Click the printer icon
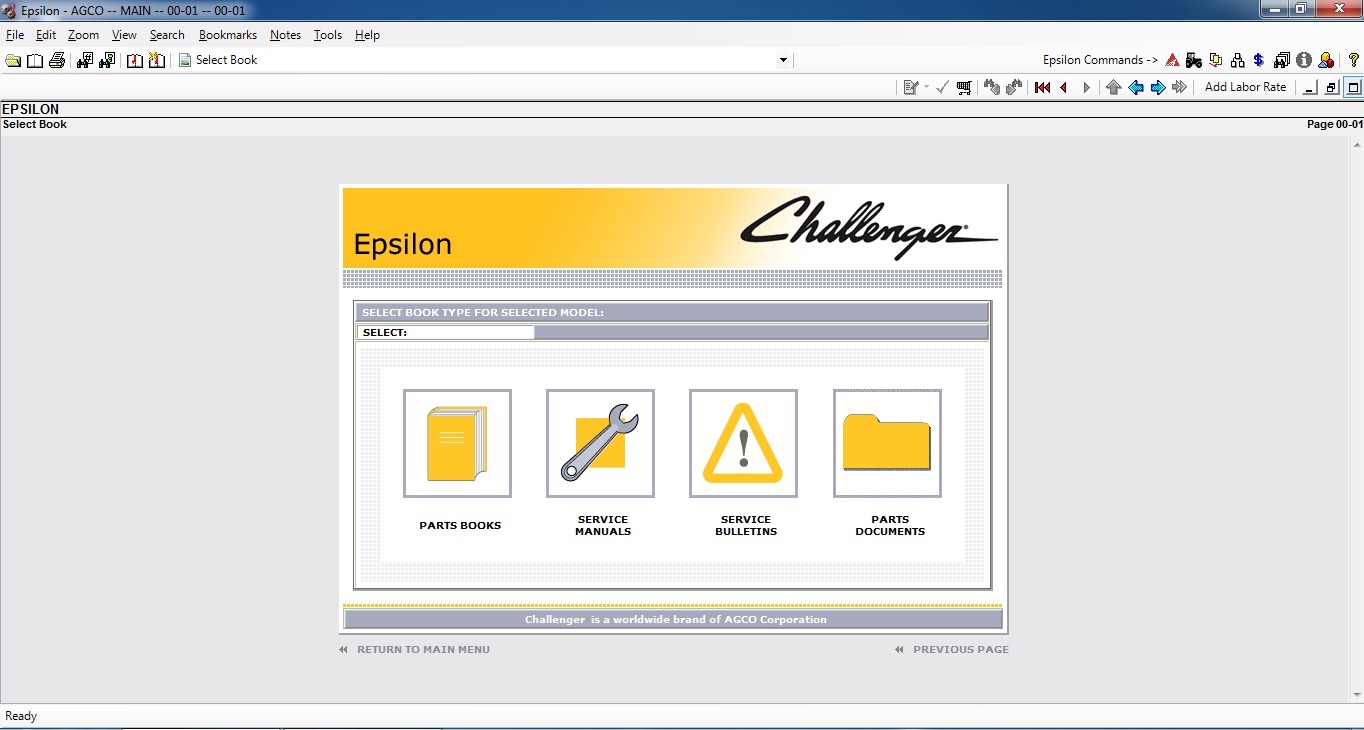 (57, 60)
